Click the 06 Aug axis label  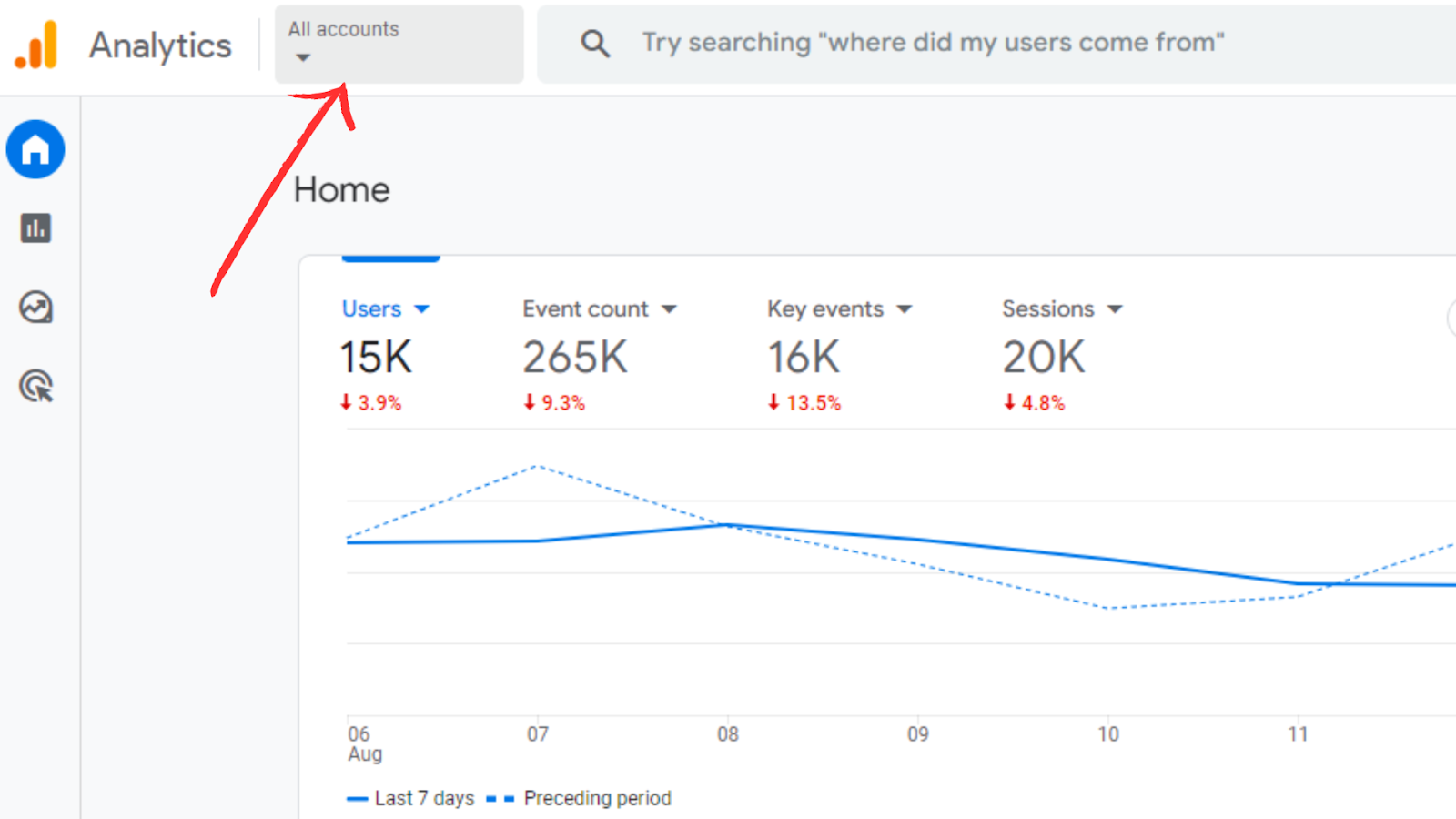click(364, 743)
